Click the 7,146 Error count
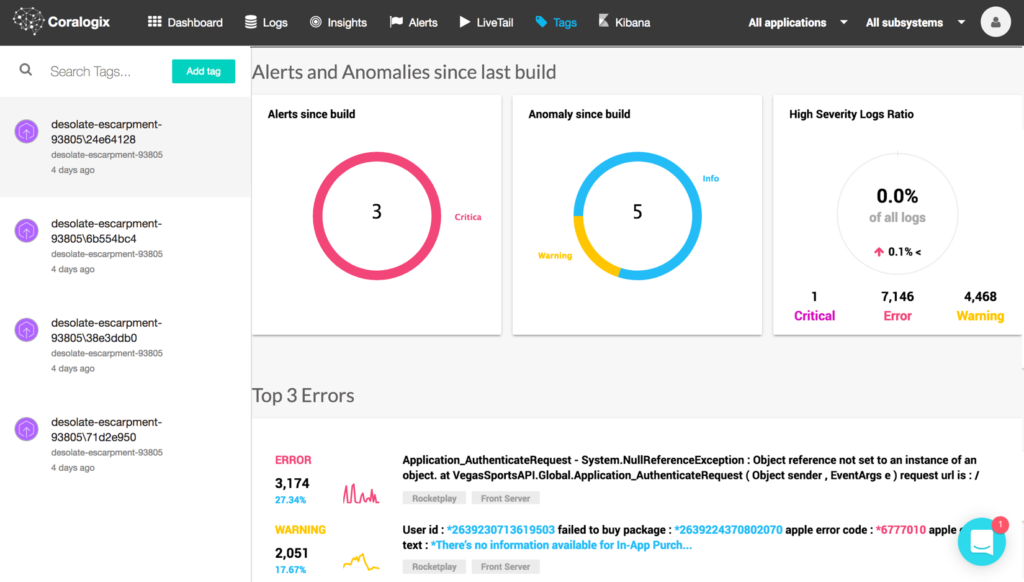 (x=897, y=297)
